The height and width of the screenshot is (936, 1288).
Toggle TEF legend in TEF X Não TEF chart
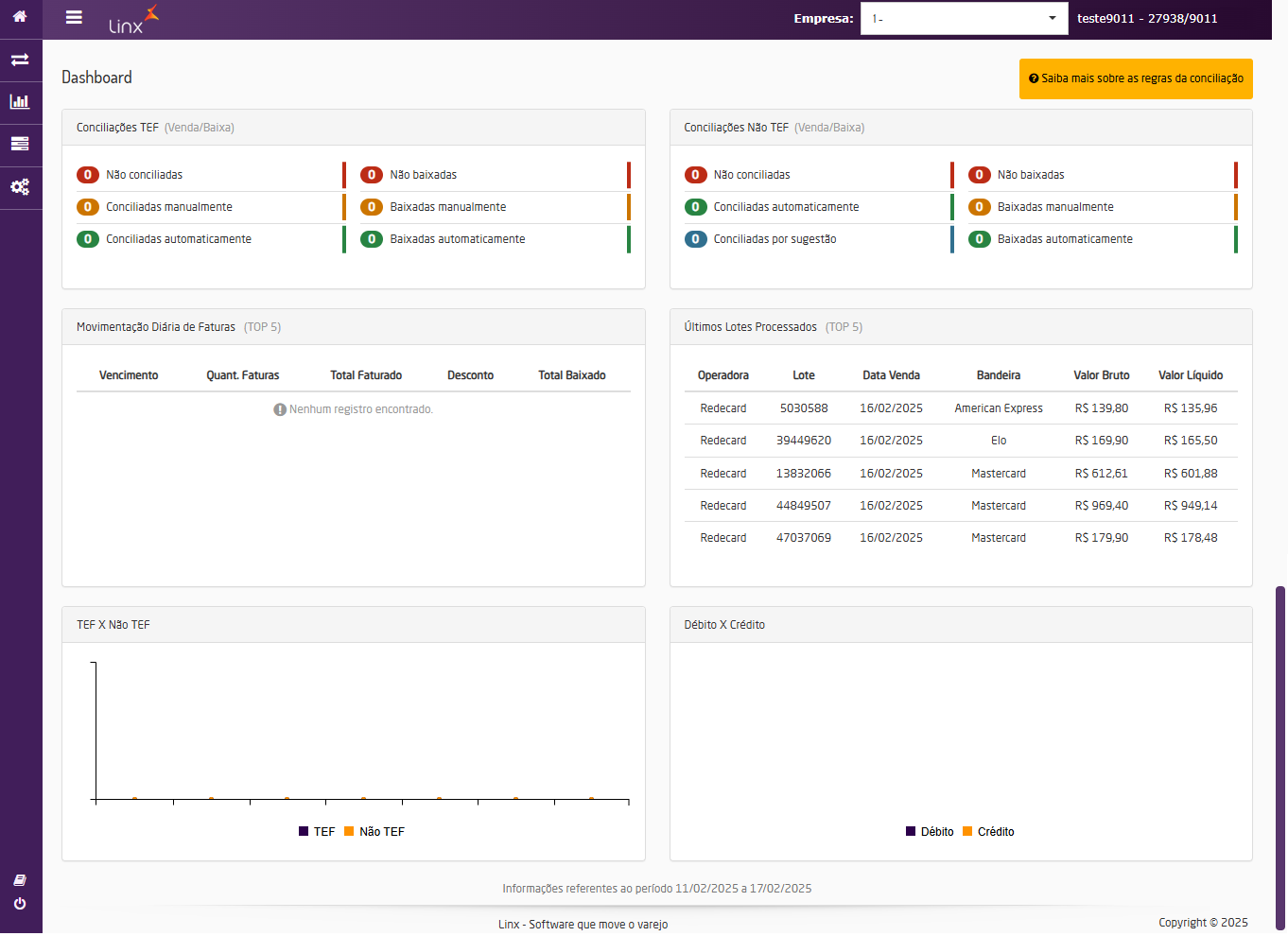(317, 832)
